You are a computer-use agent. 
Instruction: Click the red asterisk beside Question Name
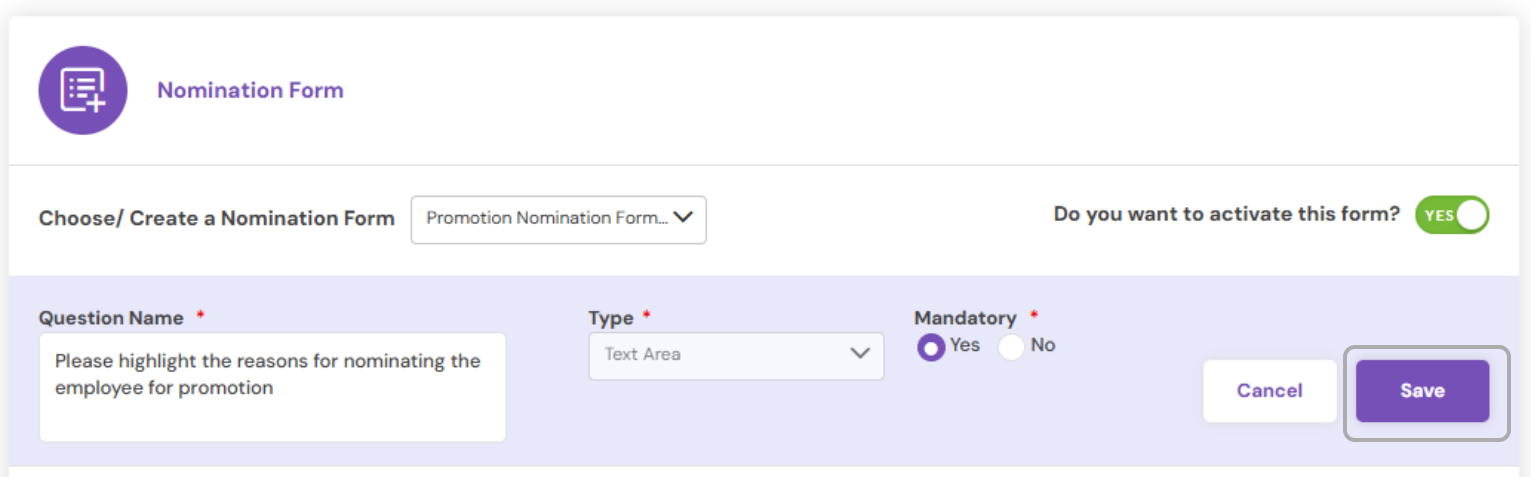click(x=201, y=316)
